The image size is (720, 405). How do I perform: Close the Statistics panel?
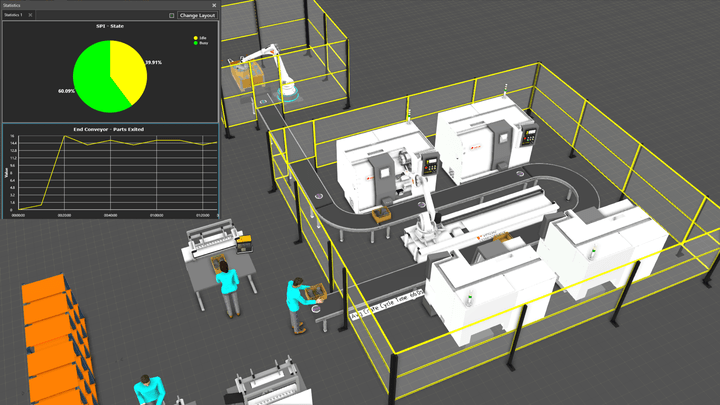click(214, 5)
